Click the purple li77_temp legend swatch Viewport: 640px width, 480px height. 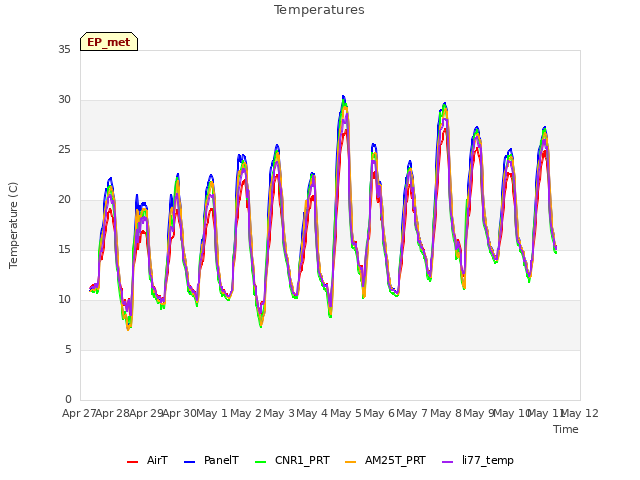448,462
